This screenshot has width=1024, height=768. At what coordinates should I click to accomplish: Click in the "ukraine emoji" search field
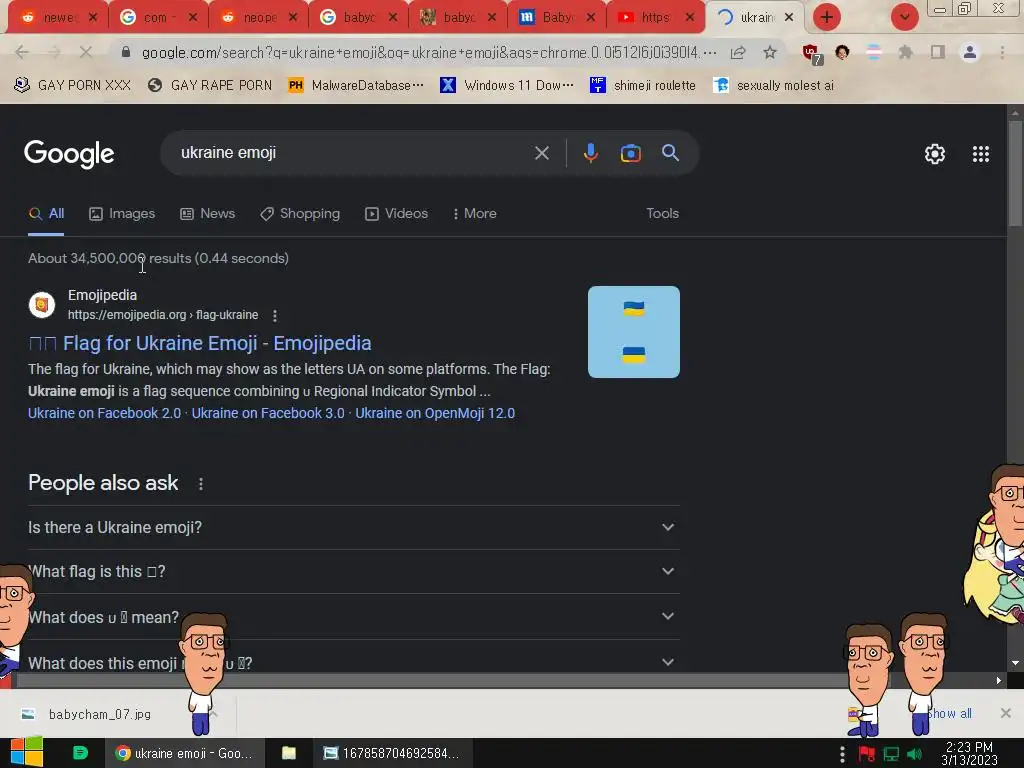point(353,153)
